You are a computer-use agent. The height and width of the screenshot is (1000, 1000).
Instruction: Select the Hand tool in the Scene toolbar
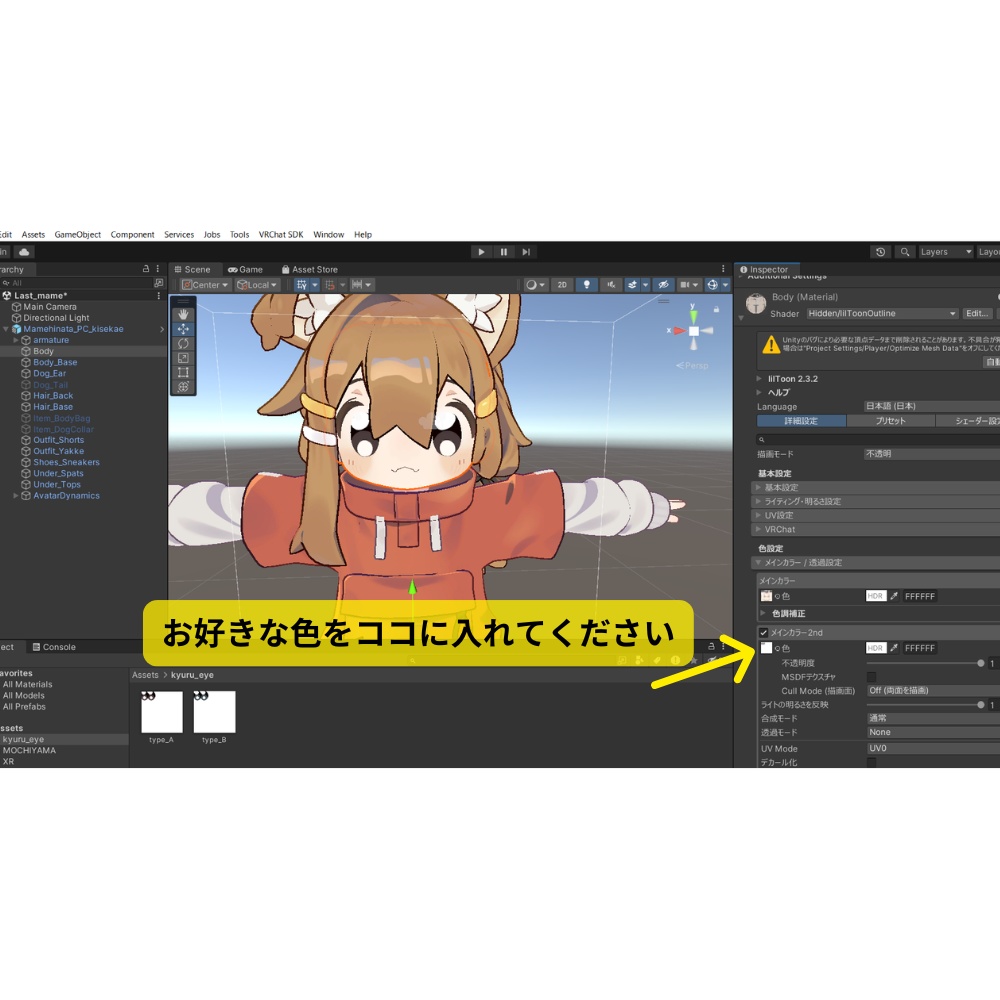183,314
